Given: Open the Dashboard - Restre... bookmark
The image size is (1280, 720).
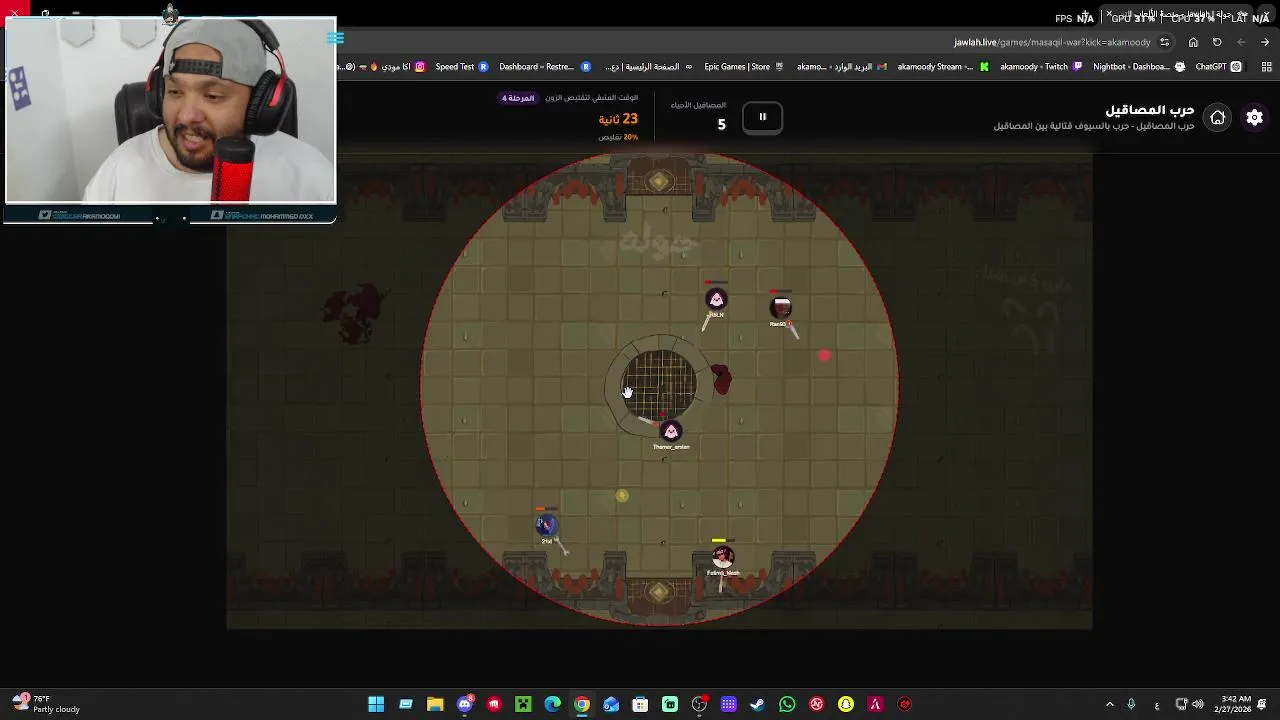Looking at the screenshot, I should pos(543,67).
